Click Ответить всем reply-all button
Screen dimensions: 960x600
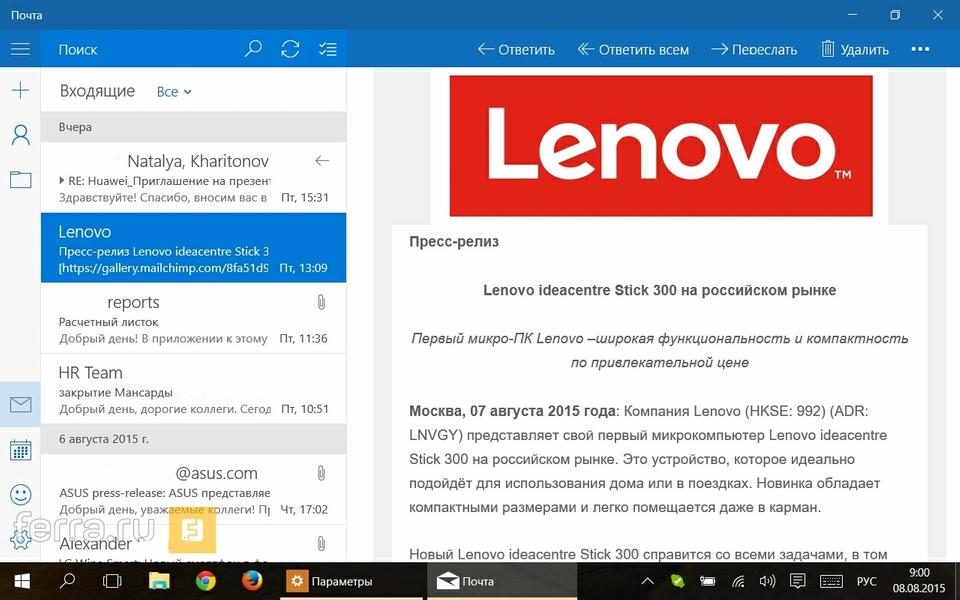click(633, 49)
